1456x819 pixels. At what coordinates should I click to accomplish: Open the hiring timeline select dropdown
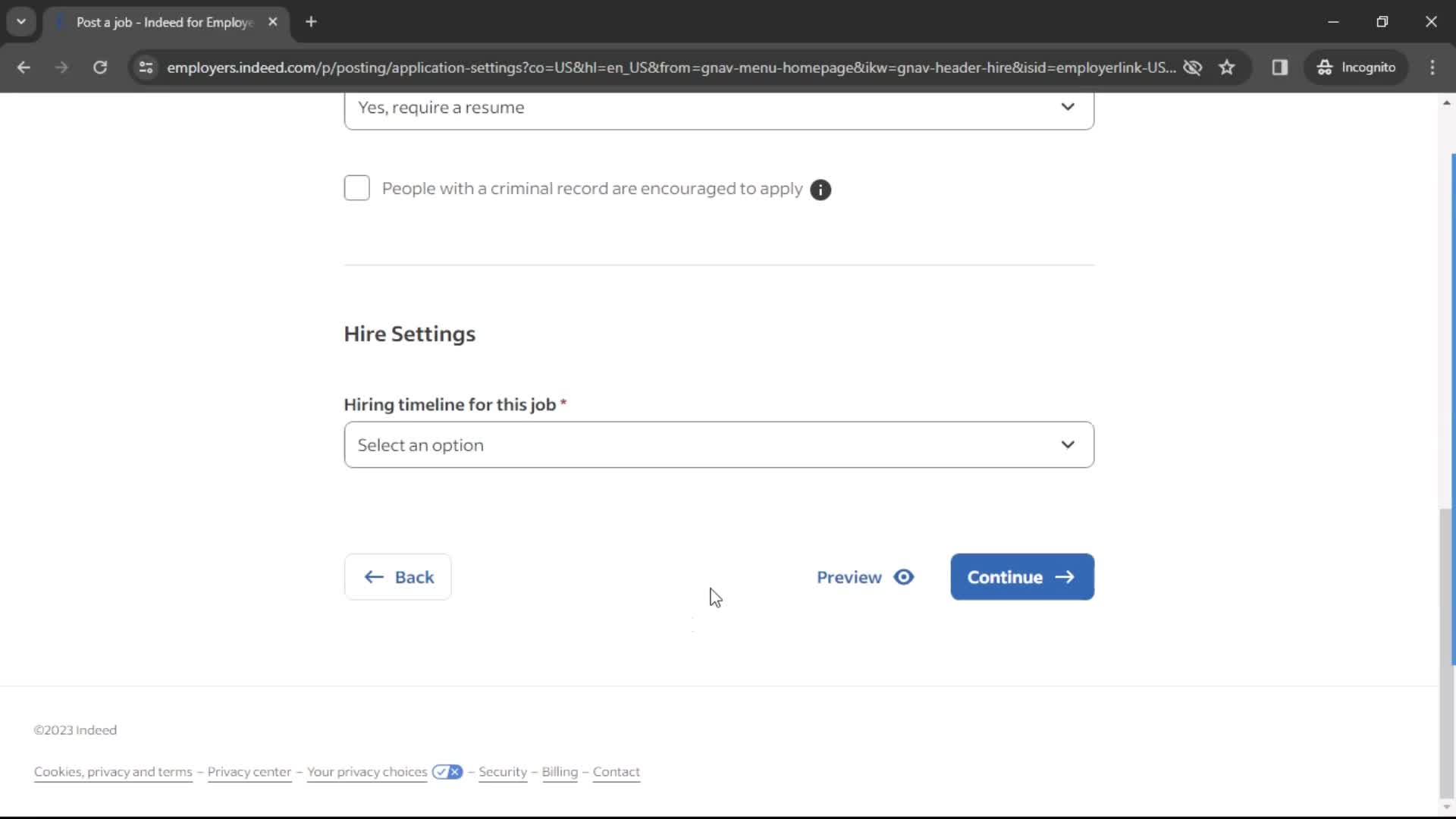718,444
